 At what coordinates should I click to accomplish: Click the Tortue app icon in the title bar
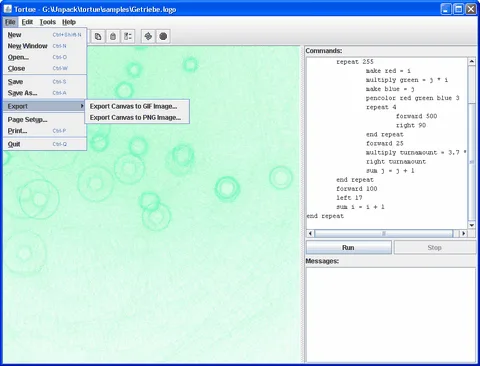pyautogui.click(x=8, y=9)
